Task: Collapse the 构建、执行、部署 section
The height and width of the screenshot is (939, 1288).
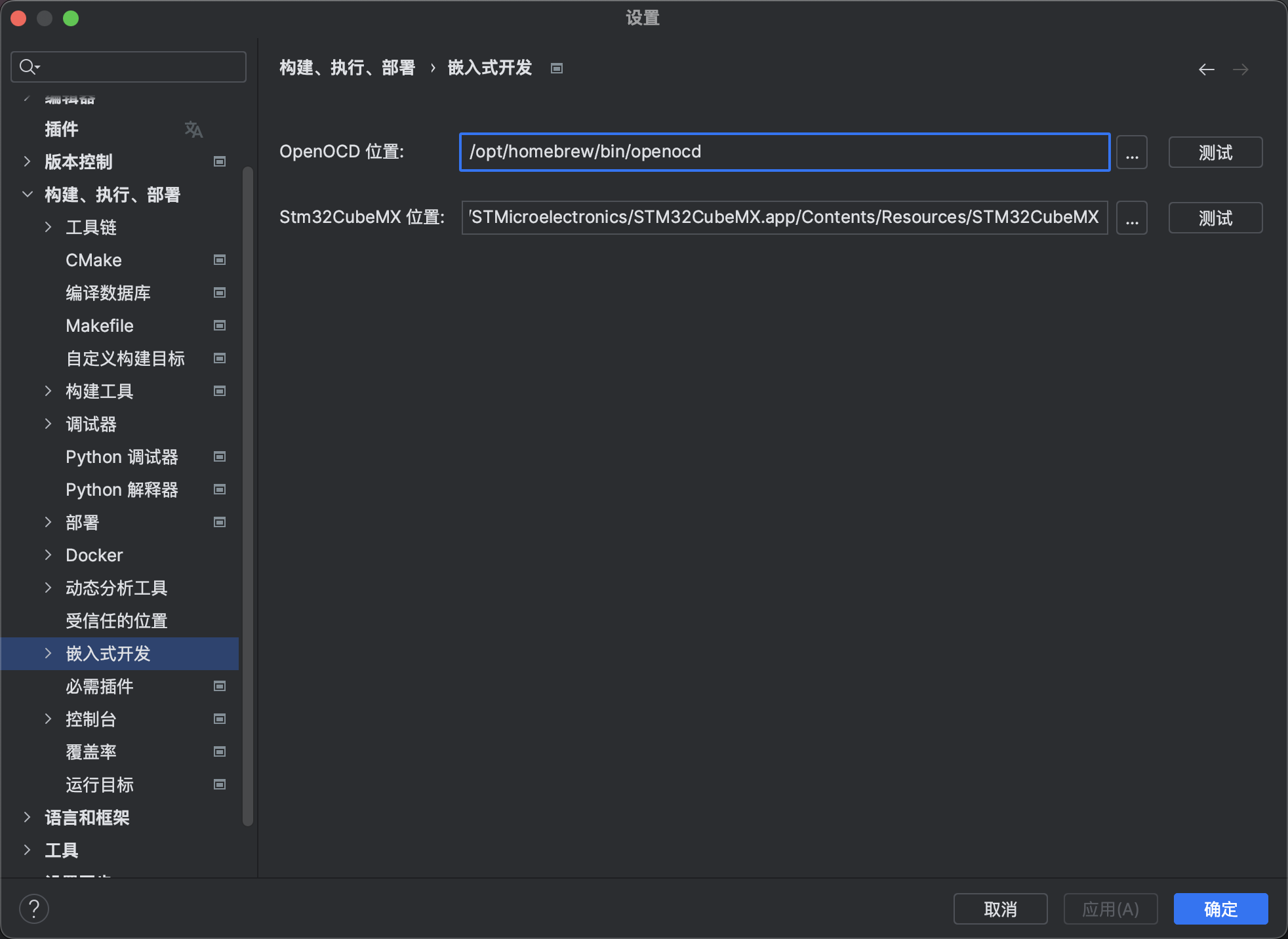Action: pos(27,195)
